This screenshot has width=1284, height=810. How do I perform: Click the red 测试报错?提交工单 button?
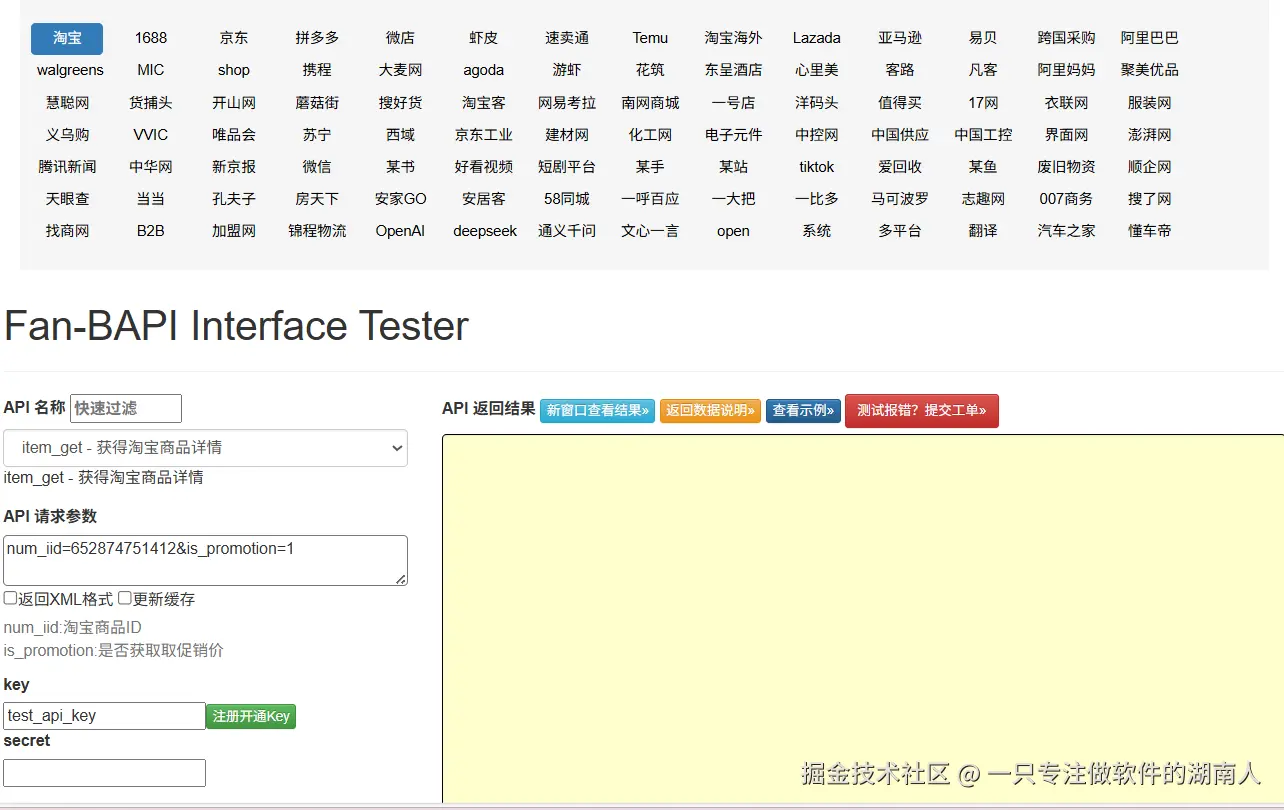coord(922,410)
